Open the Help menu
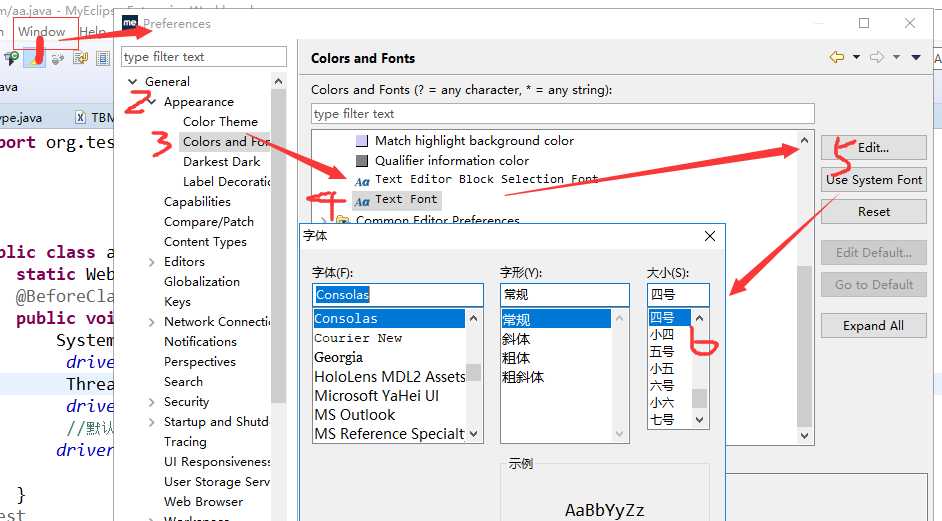The image size is (942, 521). tap(93, 32)
